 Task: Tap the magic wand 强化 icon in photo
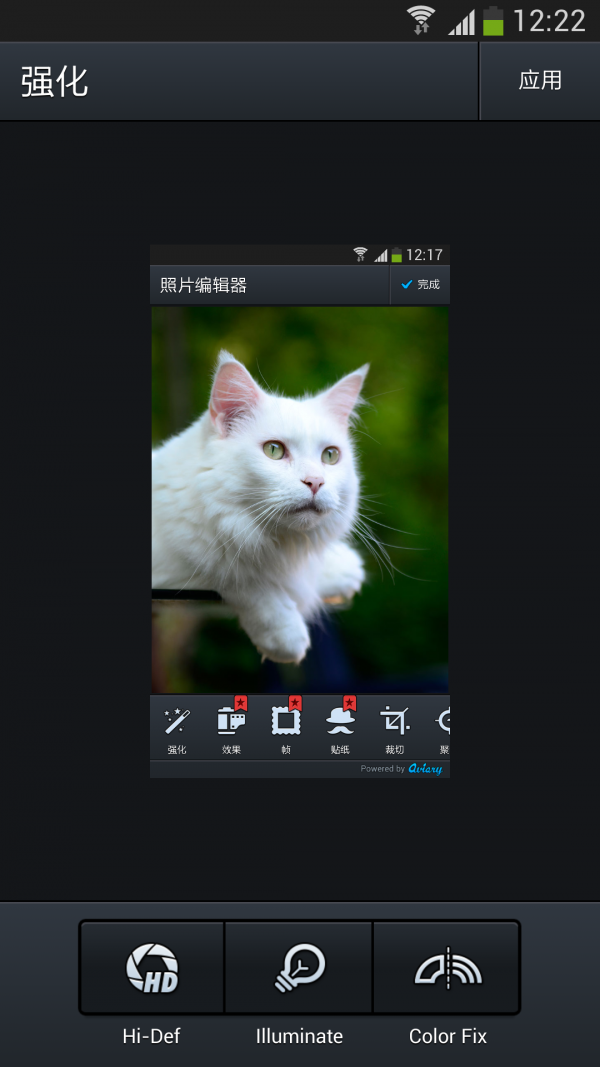pos(177,721)
